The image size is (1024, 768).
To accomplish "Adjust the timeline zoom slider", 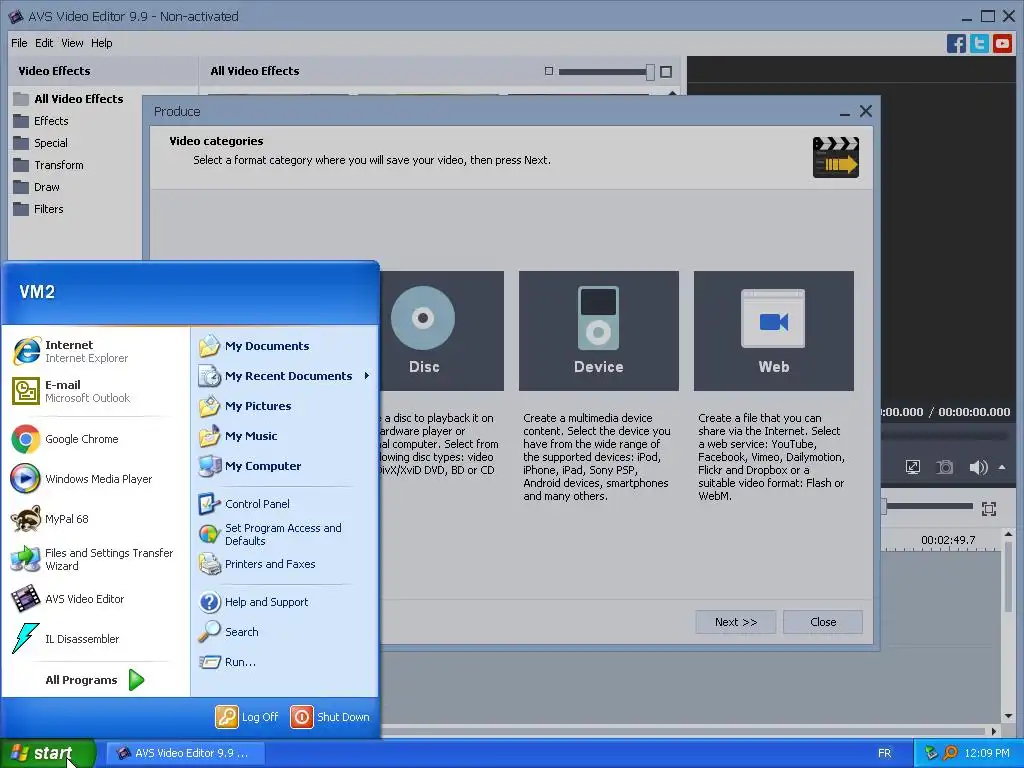I will pyautogui.click(x=884, y=506).
